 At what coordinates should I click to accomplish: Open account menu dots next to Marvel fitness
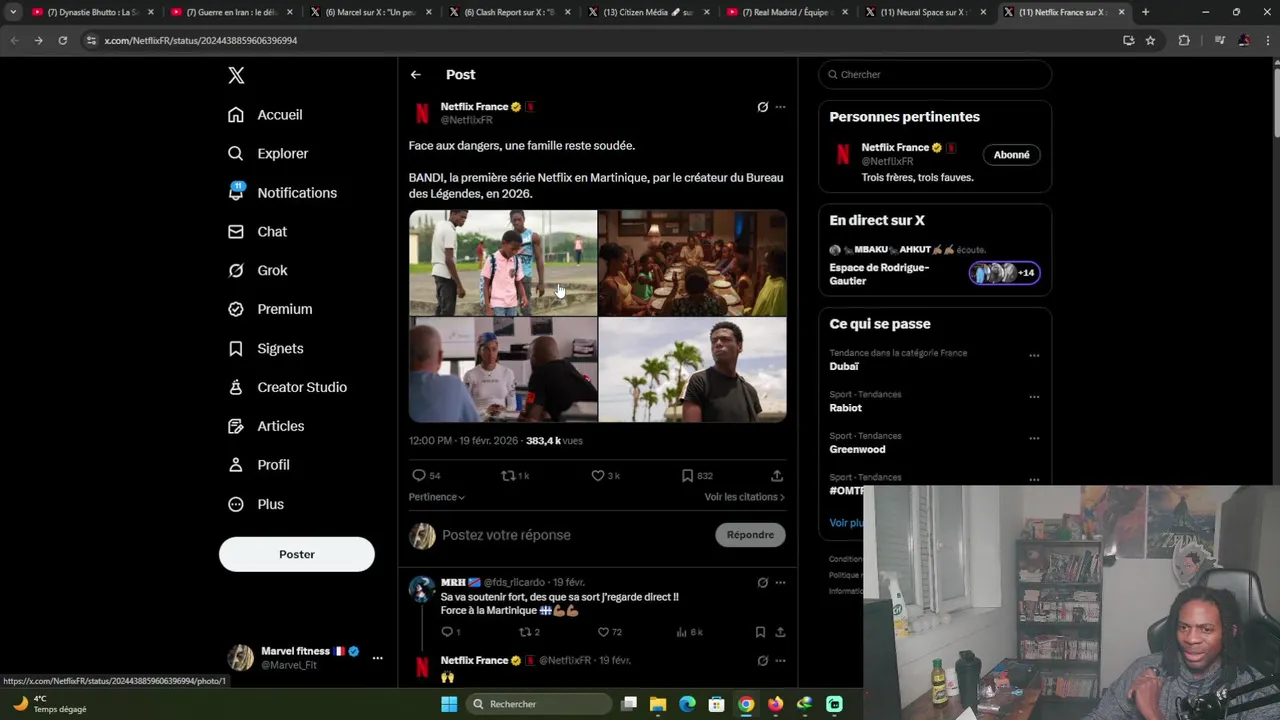tap(377, 658)
